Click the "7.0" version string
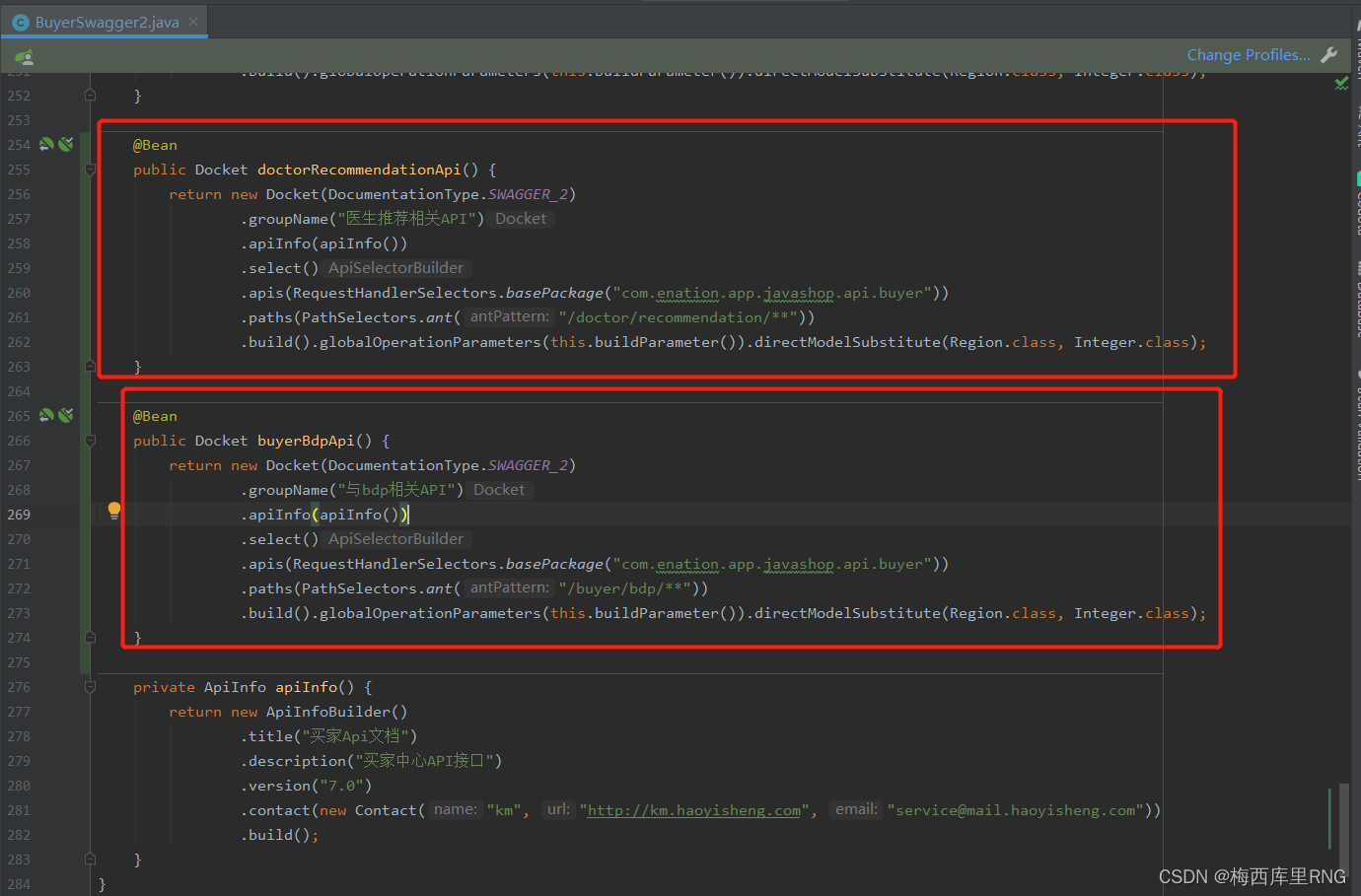The image size is (1361, 896). (x=341, y=786)
